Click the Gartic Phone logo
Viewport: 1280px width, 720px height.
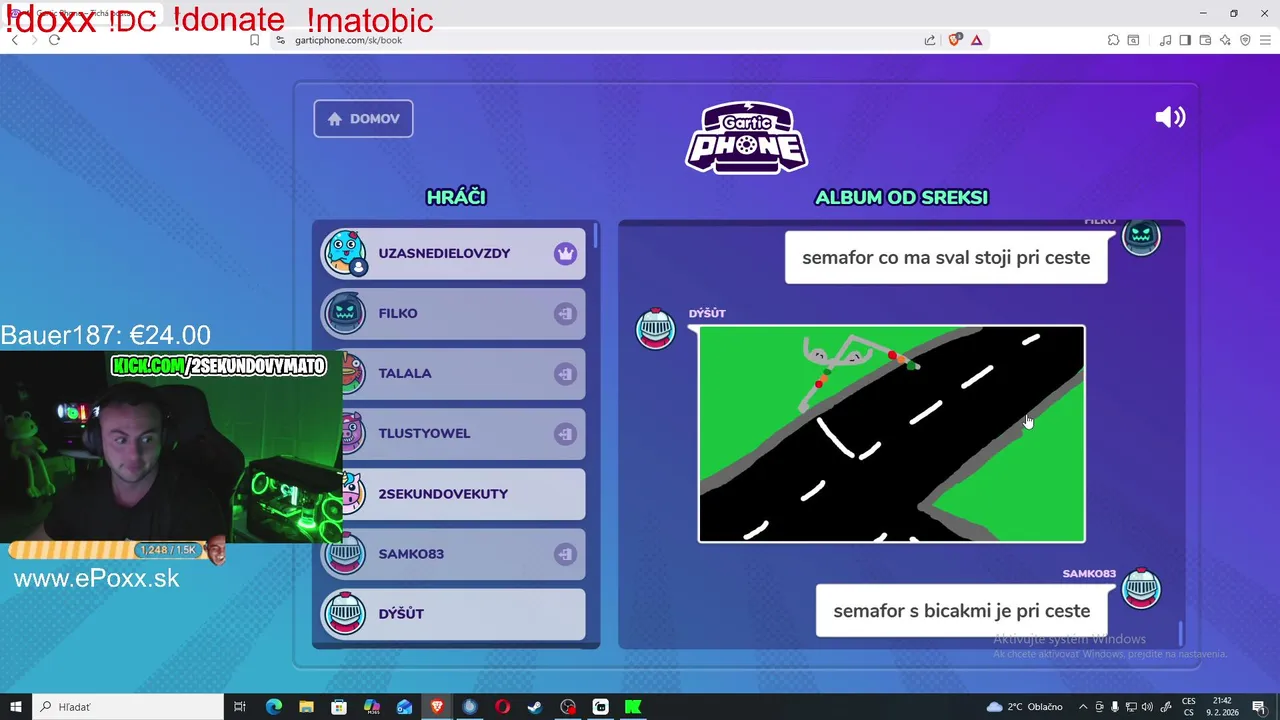[746, 137]
